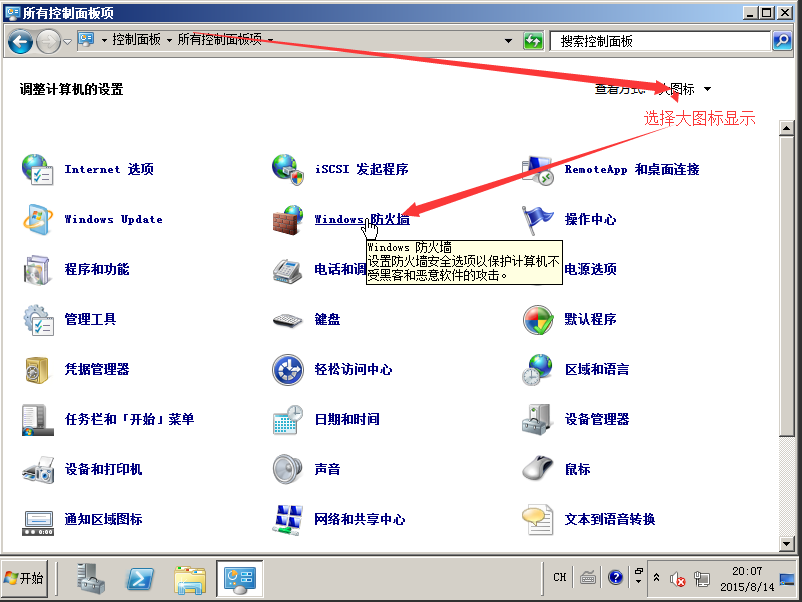Click the 电话和调制解调器 phone icon
802x602 pixels.
(x=288, y=270)
